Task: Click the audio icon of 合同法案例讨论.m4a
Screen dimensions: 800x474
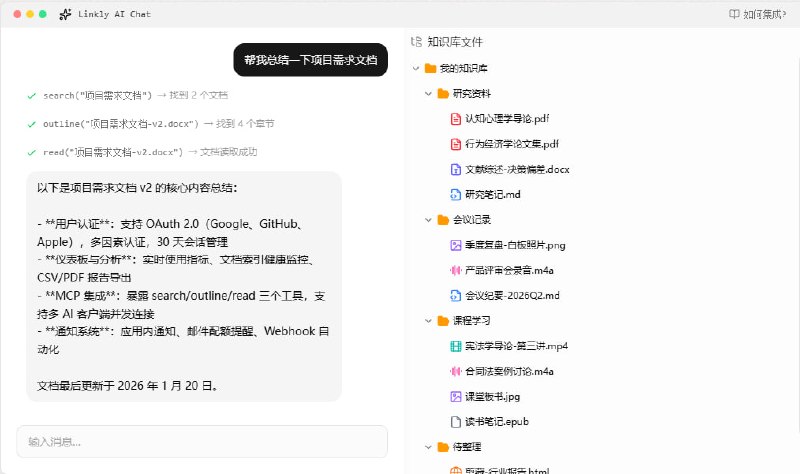Action: [x=456, y=371]
